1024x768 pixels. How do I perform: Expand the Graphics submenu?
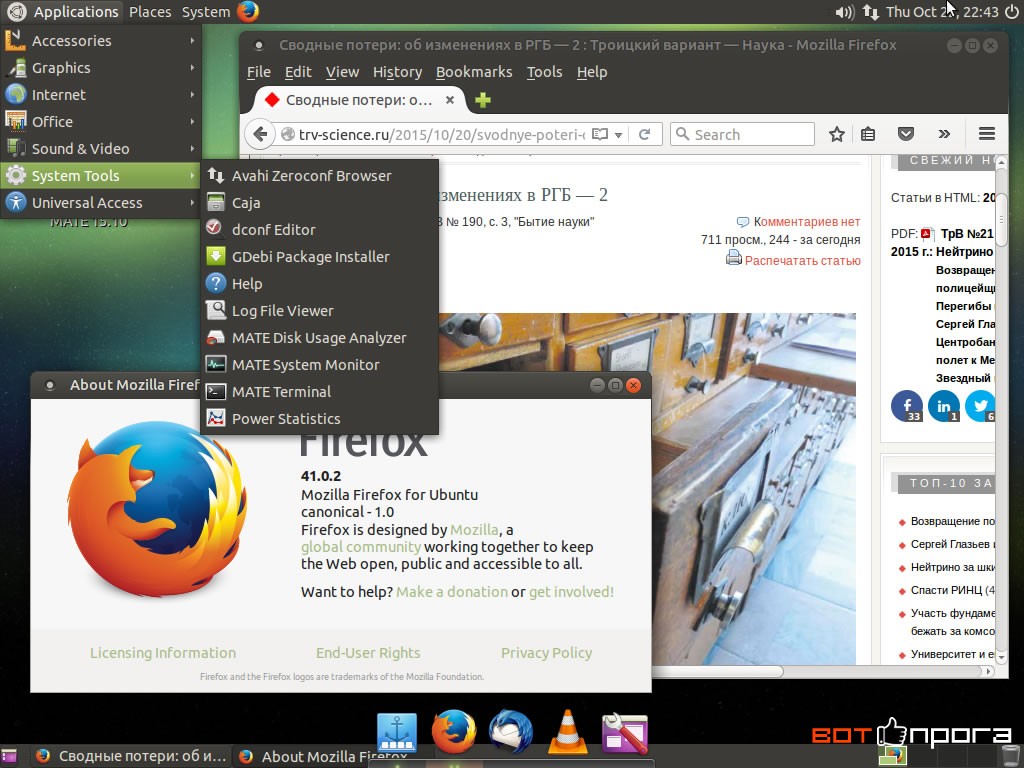click(100, 68)
